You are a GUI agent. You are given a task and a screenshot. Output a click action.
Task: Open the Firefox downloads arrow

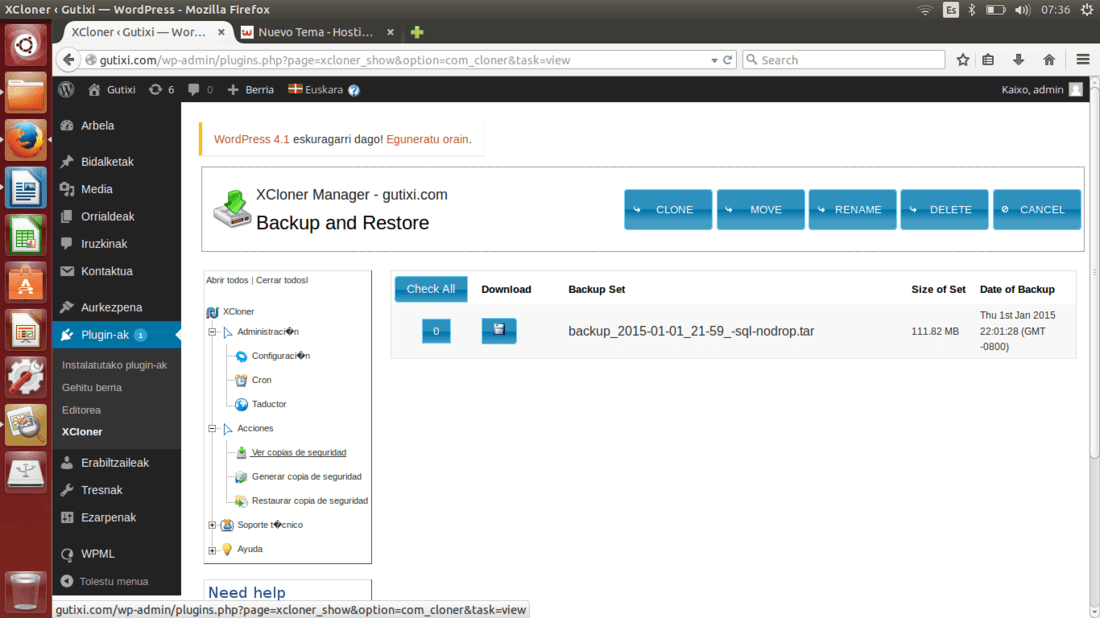tap(1018, 60)
